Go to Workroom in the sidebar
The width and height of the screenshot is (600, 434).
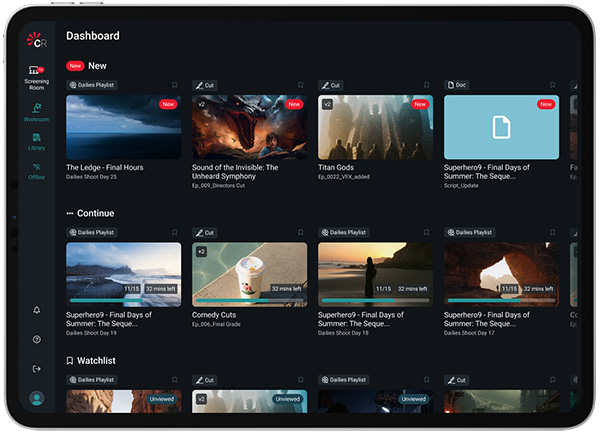[x=36, y=111]
